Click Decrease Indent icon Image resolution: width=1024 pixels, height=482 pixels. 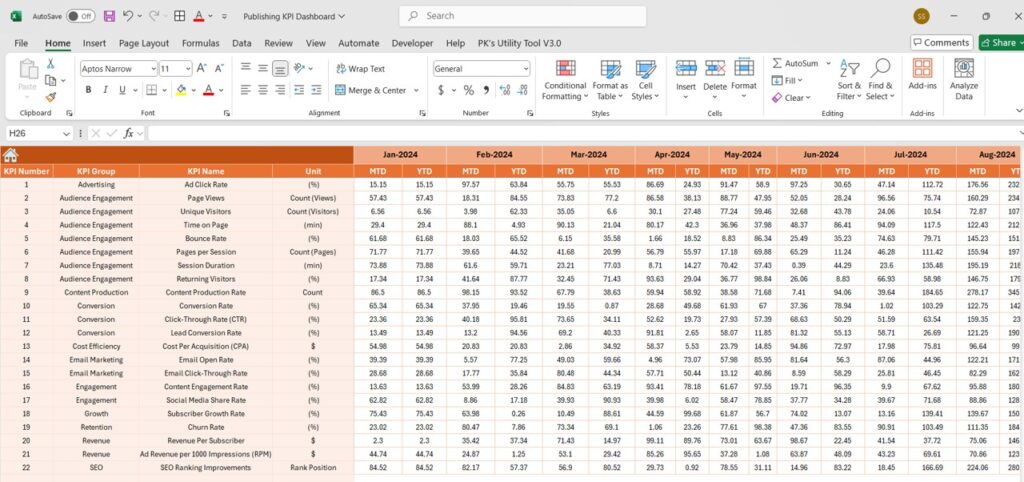tap(299, 90)
